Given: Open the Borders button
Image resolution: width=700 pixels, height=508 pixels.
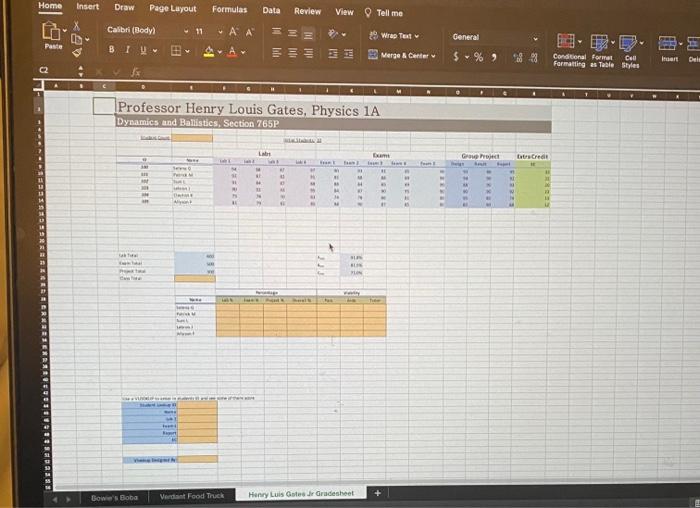Looking at the screenshot, I should click(176, 50).
